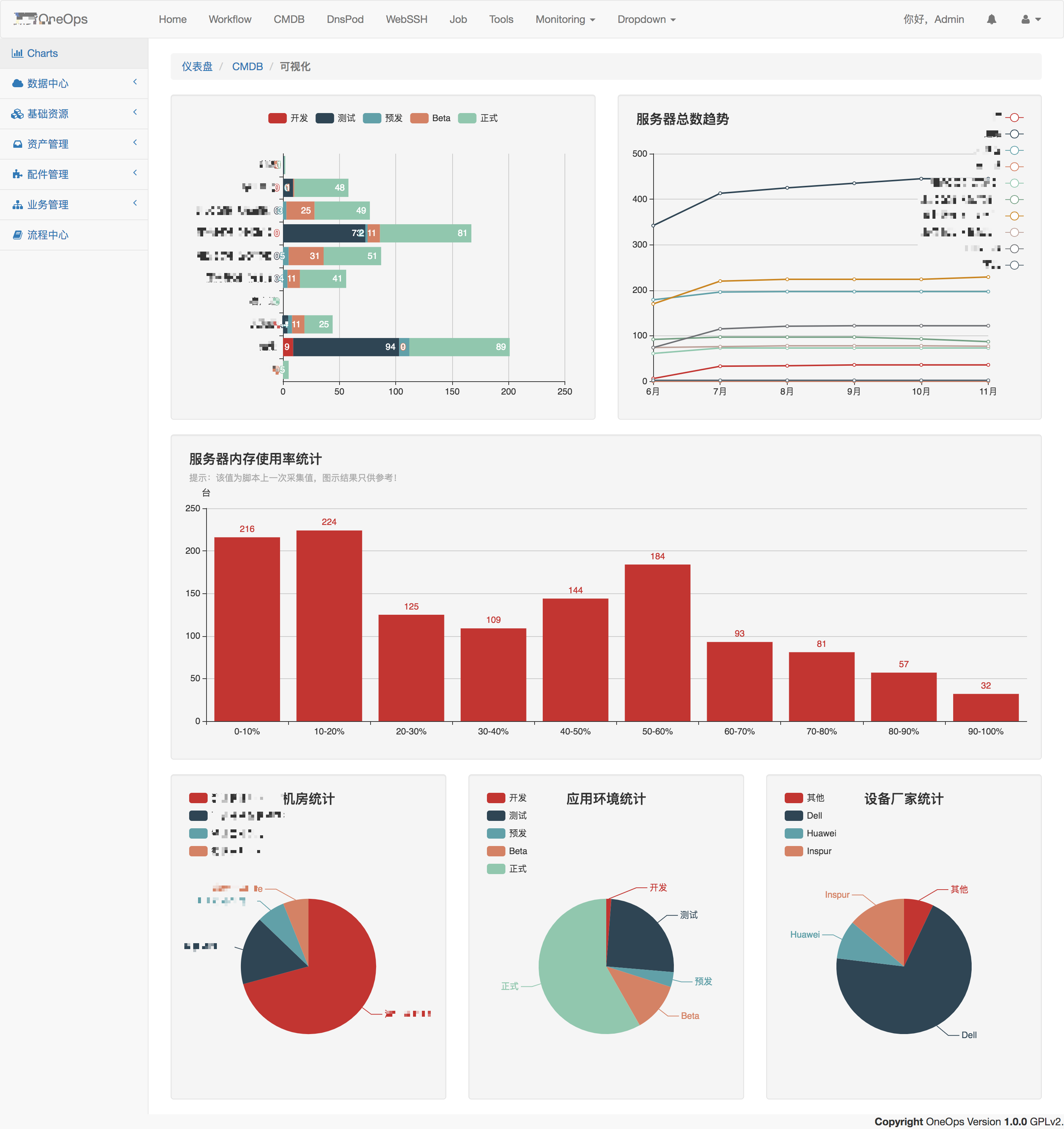This screenshot has height=1129, width=1064.
Task: Toggle 开发 legend in stacked bar chart
Action: click(289, 118)
